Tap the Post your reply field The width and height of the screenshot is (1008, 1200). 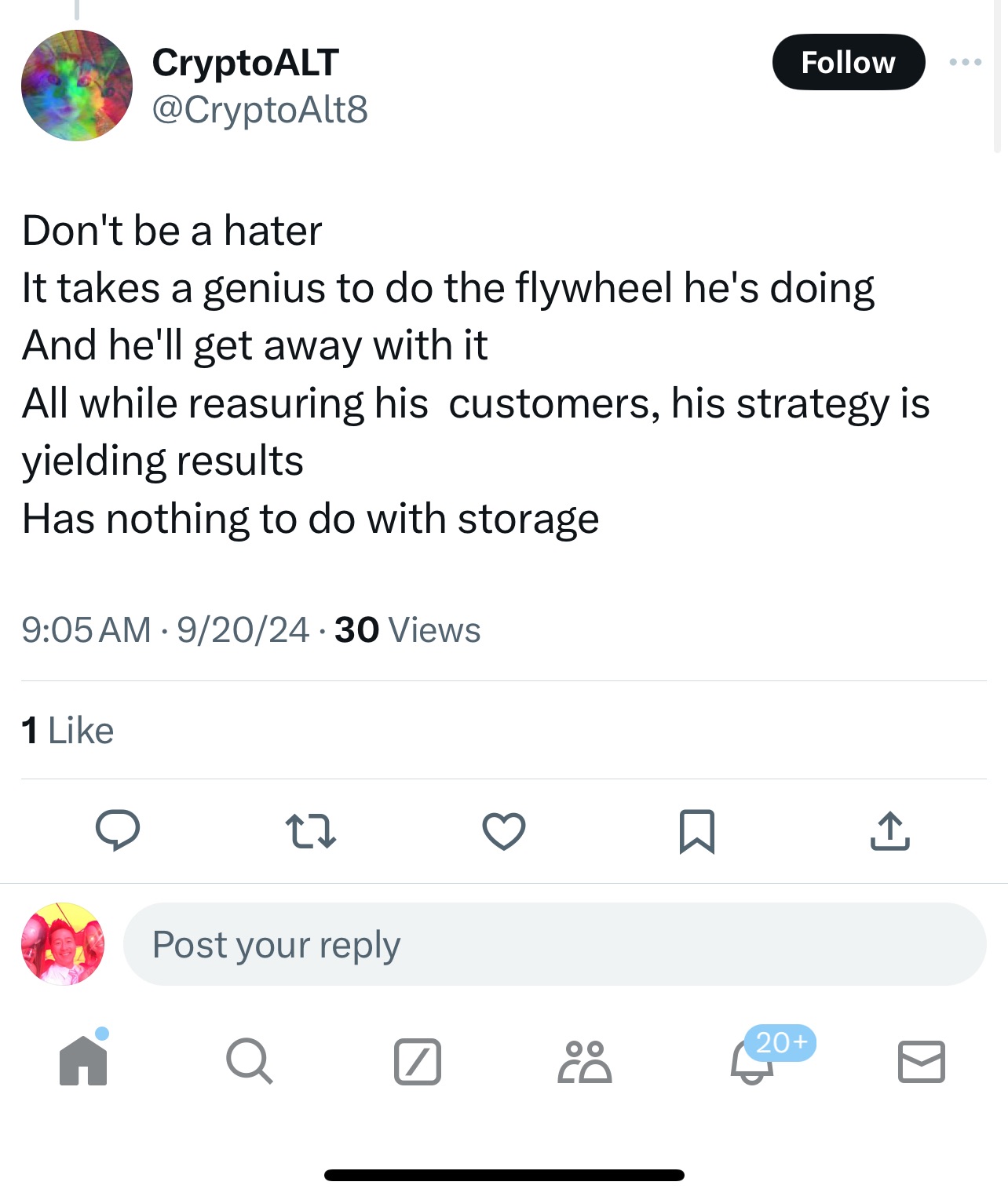point(554,944)
